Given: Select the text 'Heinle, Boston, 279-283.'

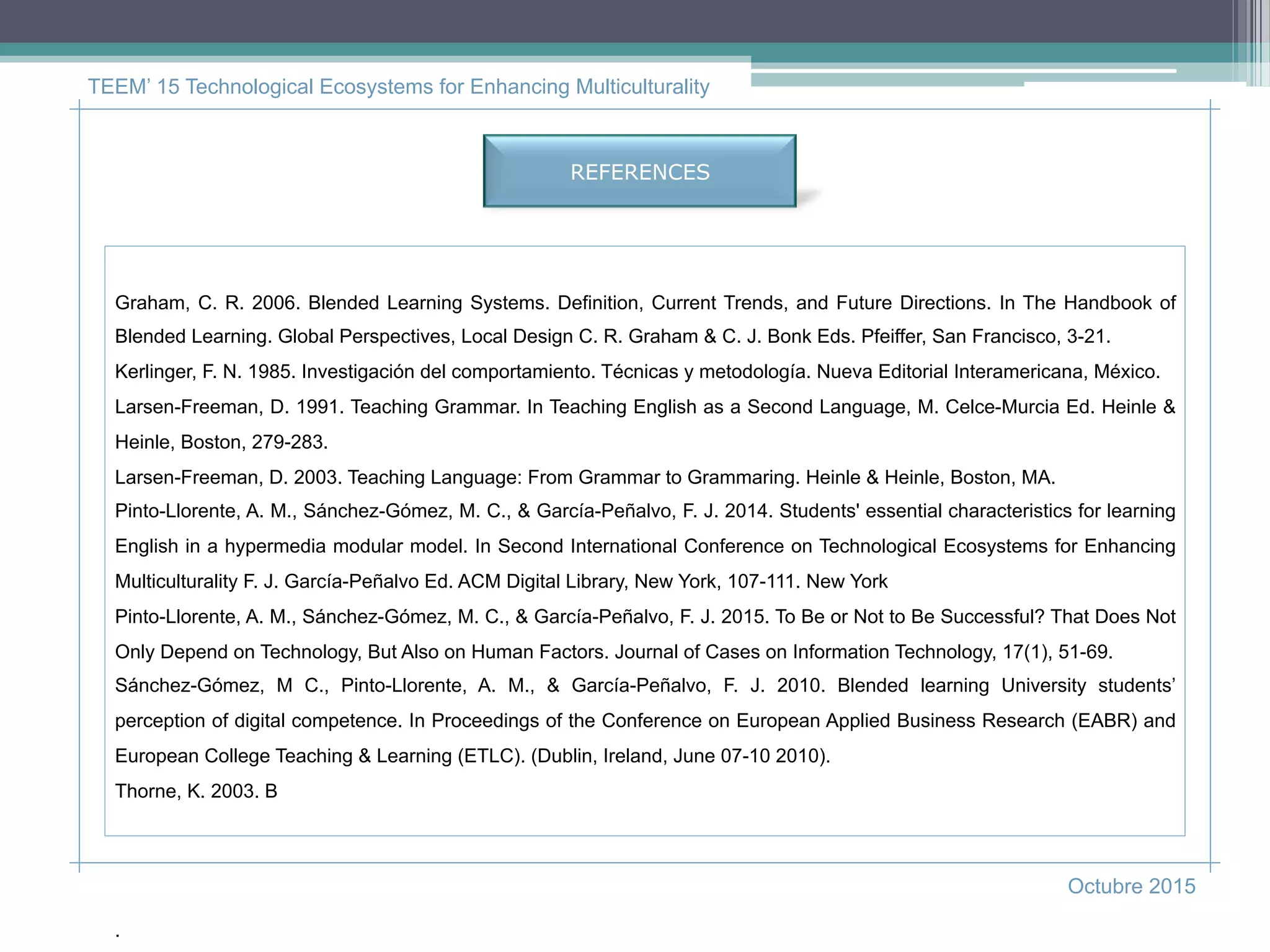Looking at the screenshot, I should [221, 442].
